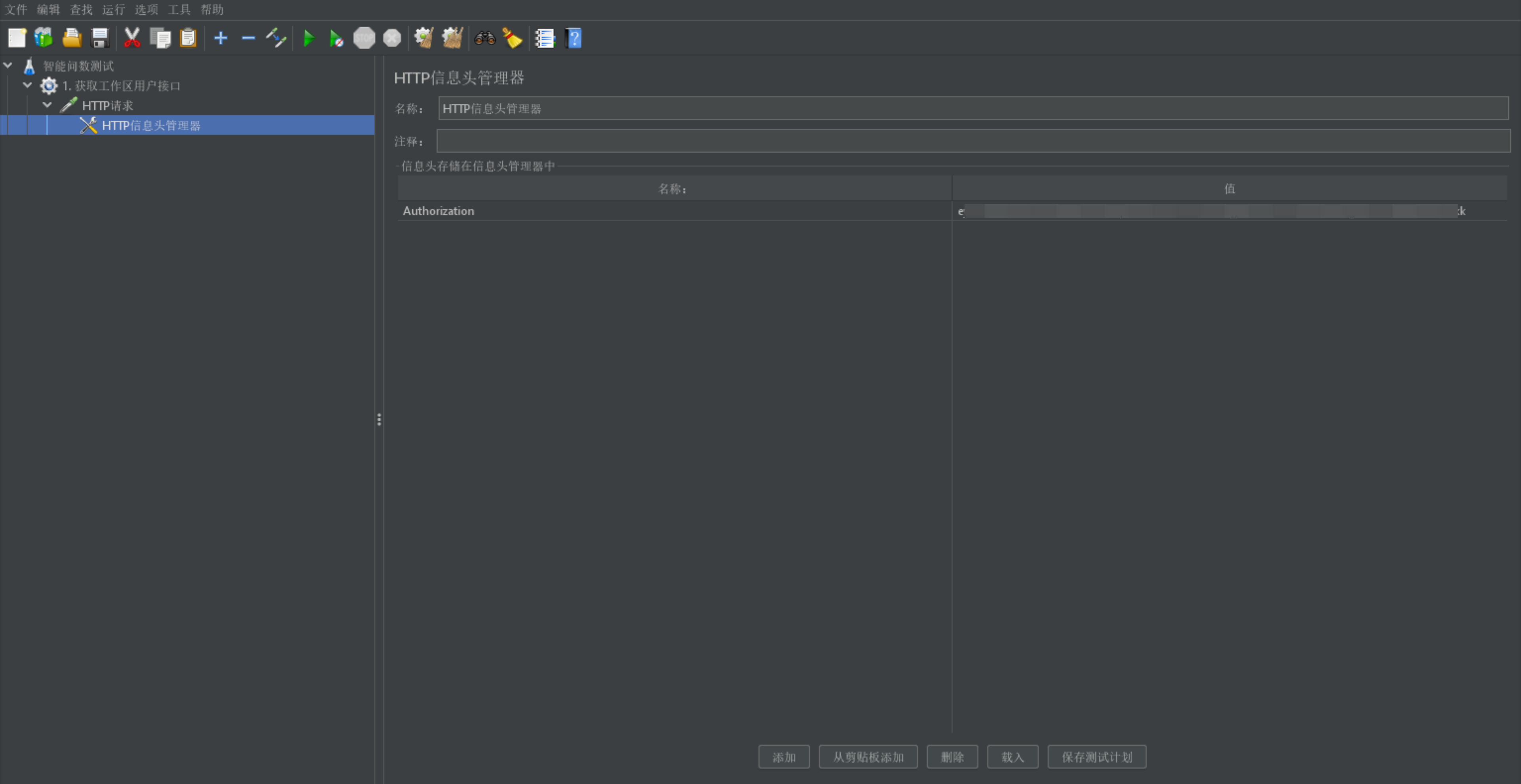
Task: Click the 保存测试计划 button
Action: pyautogui.click(x=1097, y=757)
